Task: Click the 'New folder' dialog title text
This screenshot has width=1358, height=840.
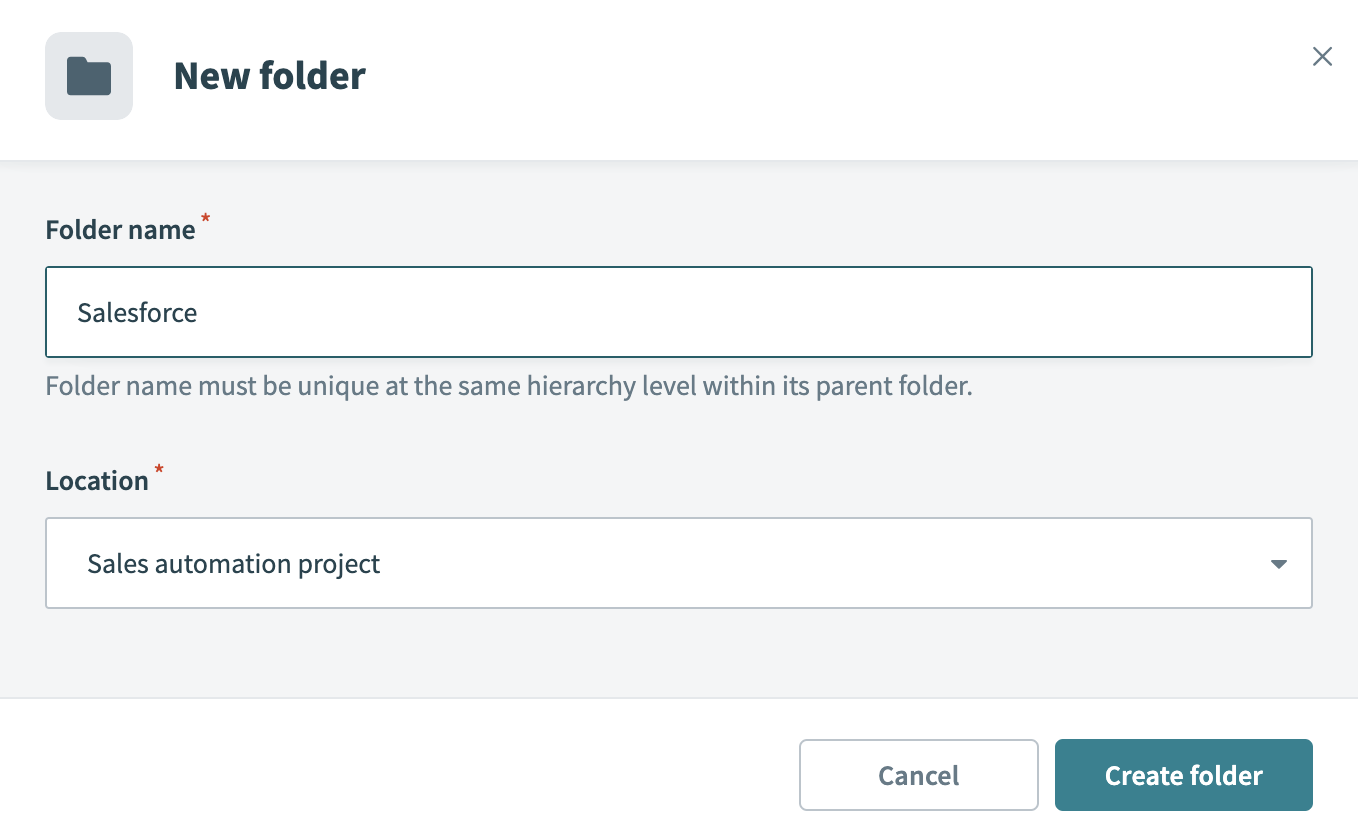Action: [270, 75]
